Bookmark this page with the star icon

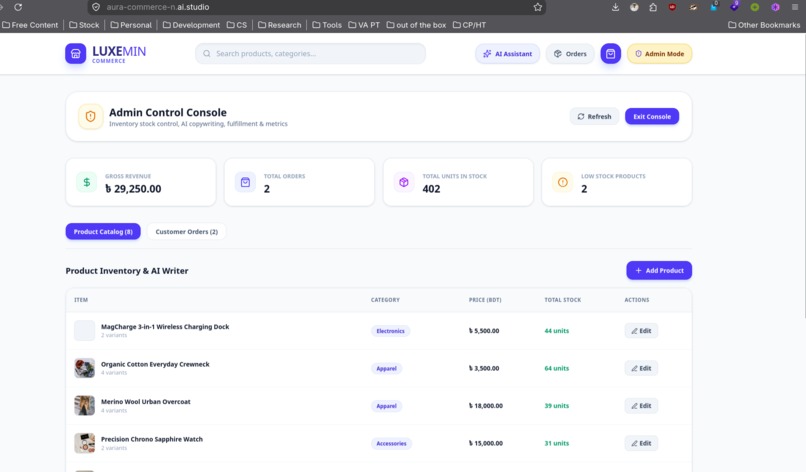tap(538, 7)
